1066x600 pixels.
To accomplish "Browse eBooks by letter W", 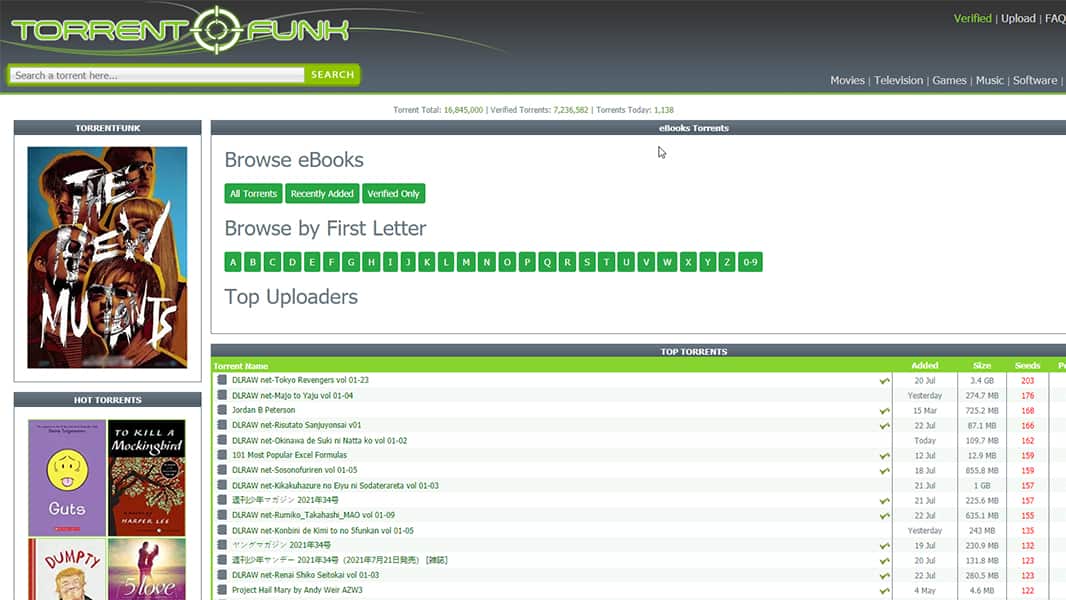I will point(667,262).
